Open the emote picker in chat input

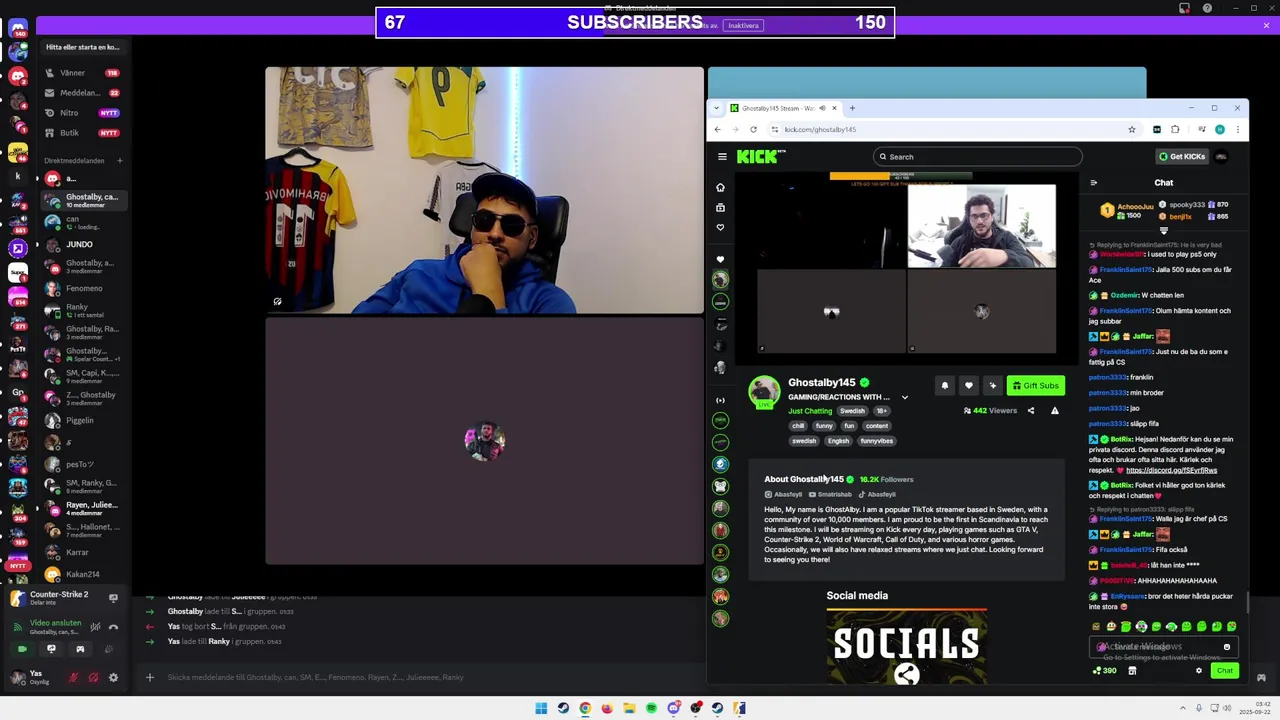[x=1227, y=647]
